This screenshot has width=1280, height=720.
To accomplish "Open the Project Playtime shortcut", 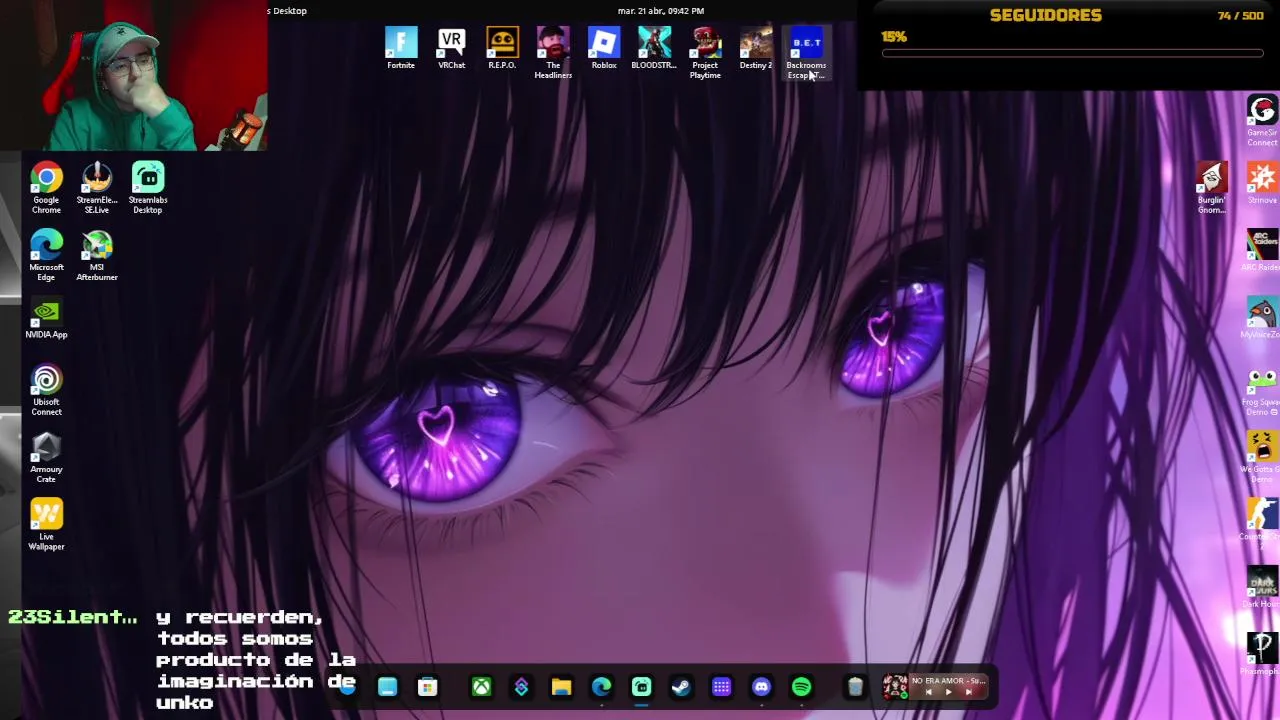I will pyautogui.click(x=705, y=53).
